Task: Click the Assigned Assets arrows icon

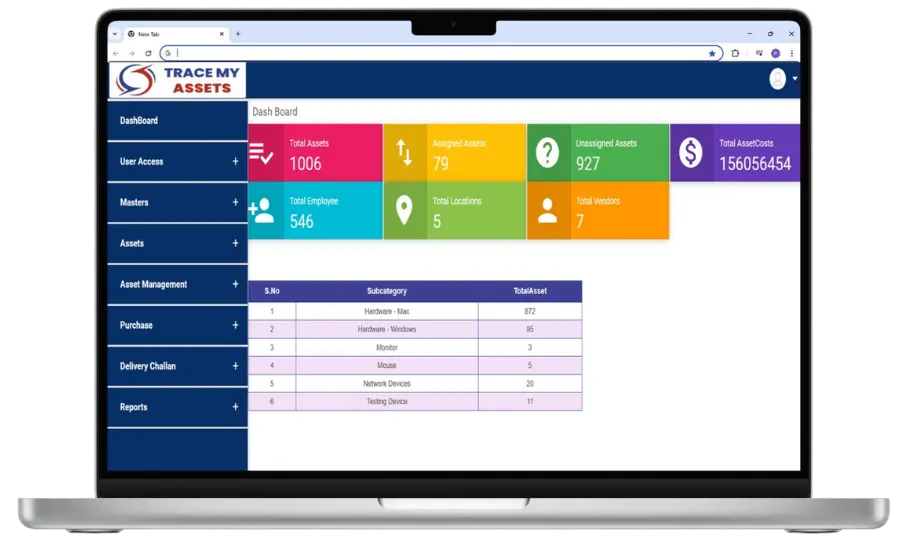Action: (404, 153)
